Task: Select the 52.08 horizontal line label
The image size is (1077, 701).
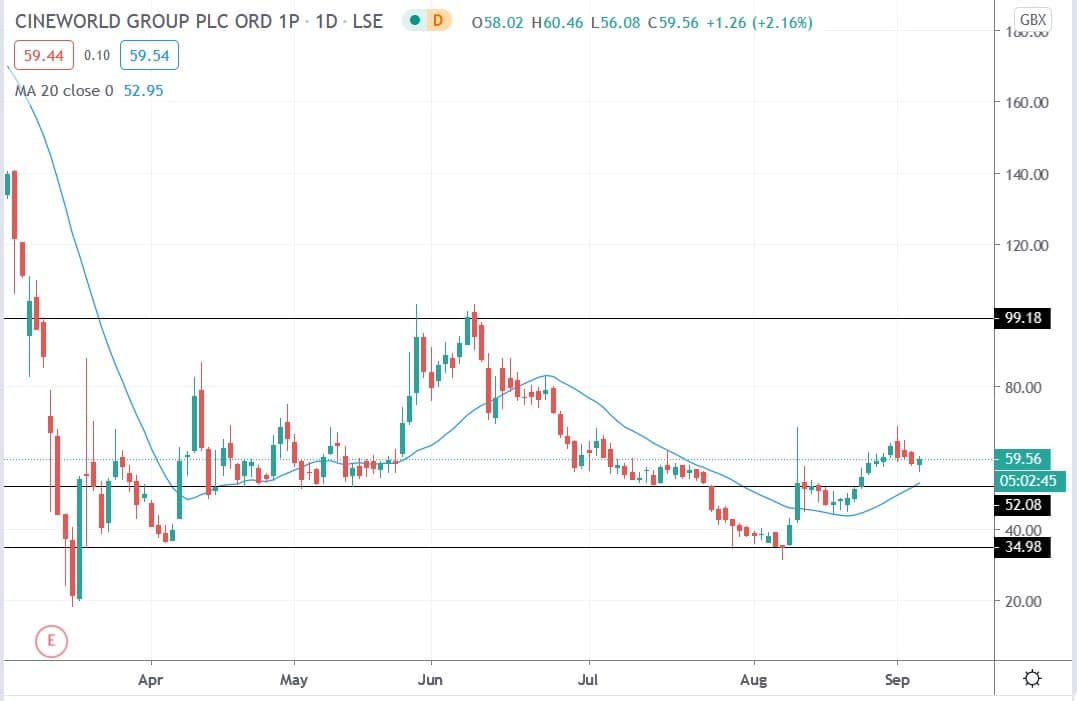Action: (1022, 505)
